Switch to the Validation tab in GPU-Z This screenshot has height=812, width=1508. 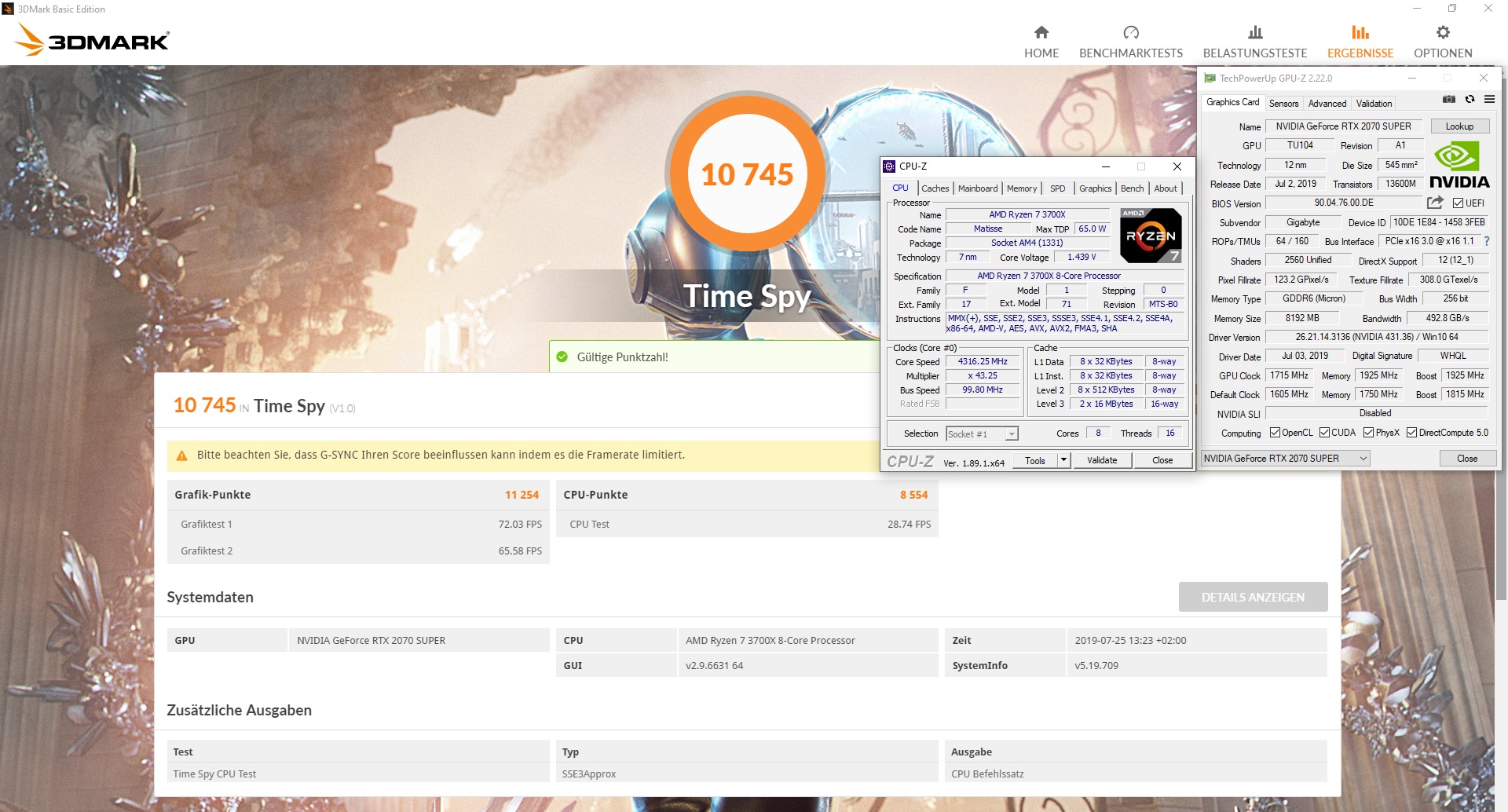(1374, 104)
